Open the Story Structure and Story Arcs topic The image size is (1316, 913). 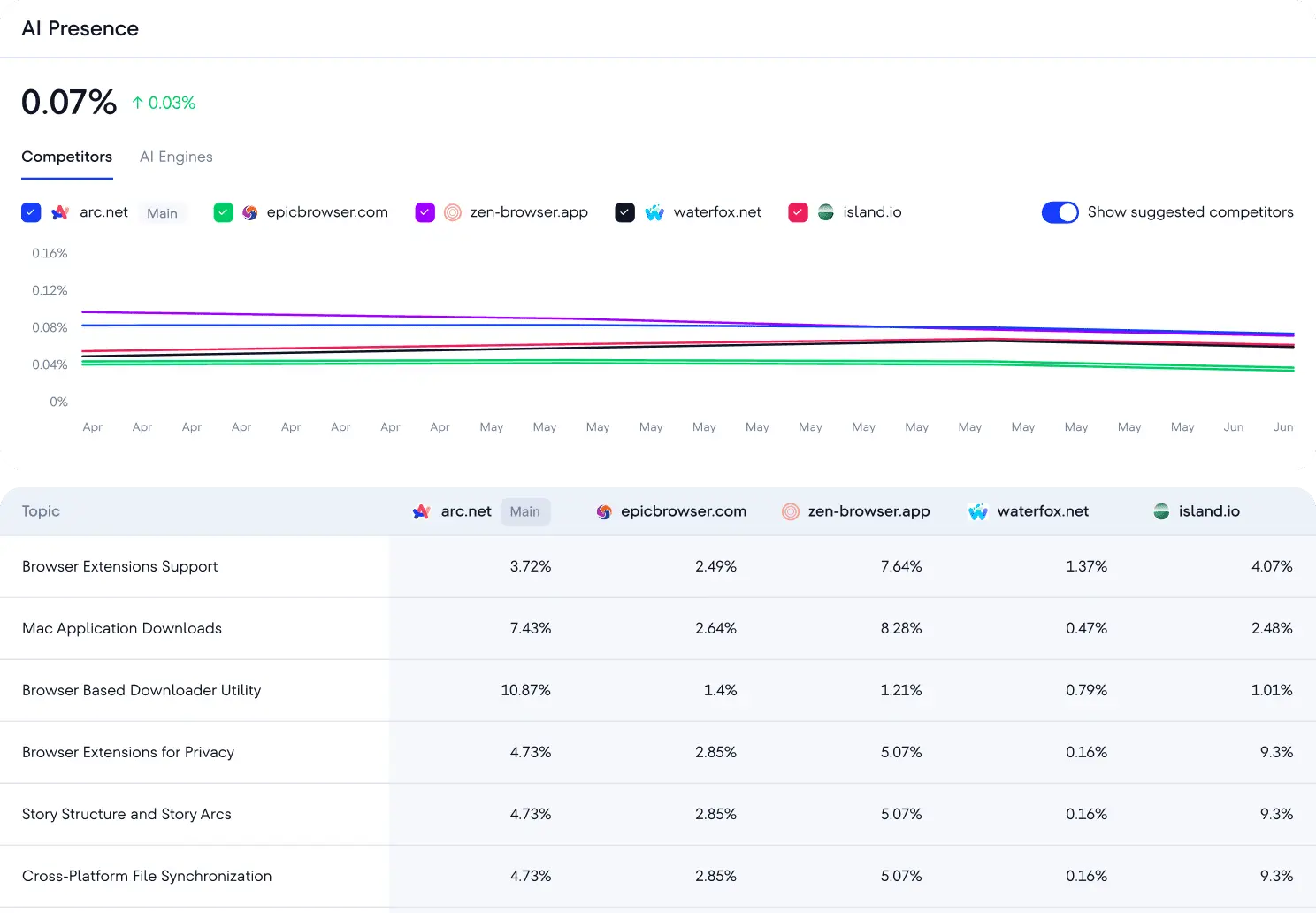126,814
